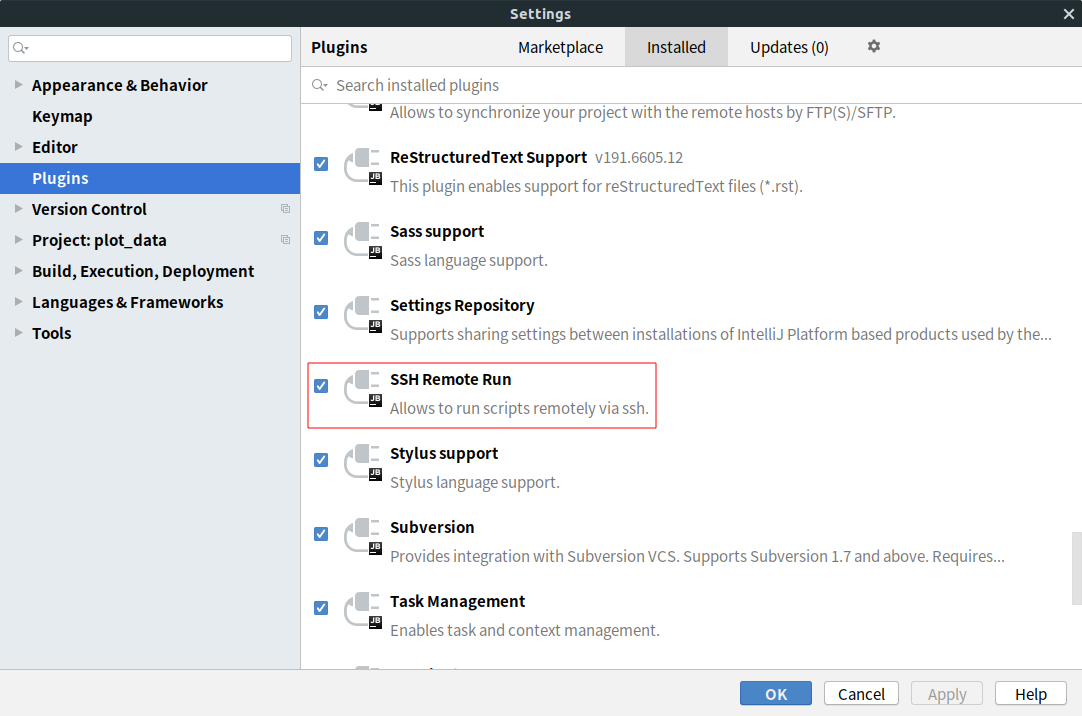Open the plugins gear settings menu

[874, 46]
